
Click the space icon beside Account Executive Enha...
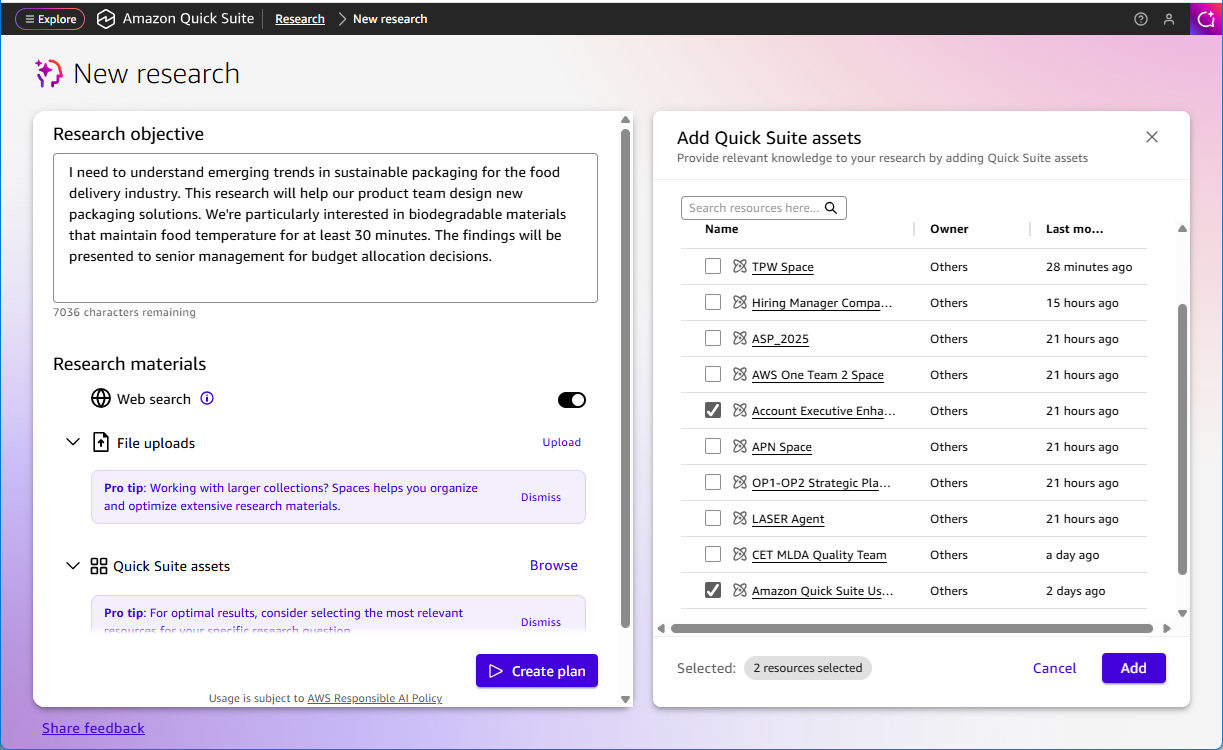point(740,410)
